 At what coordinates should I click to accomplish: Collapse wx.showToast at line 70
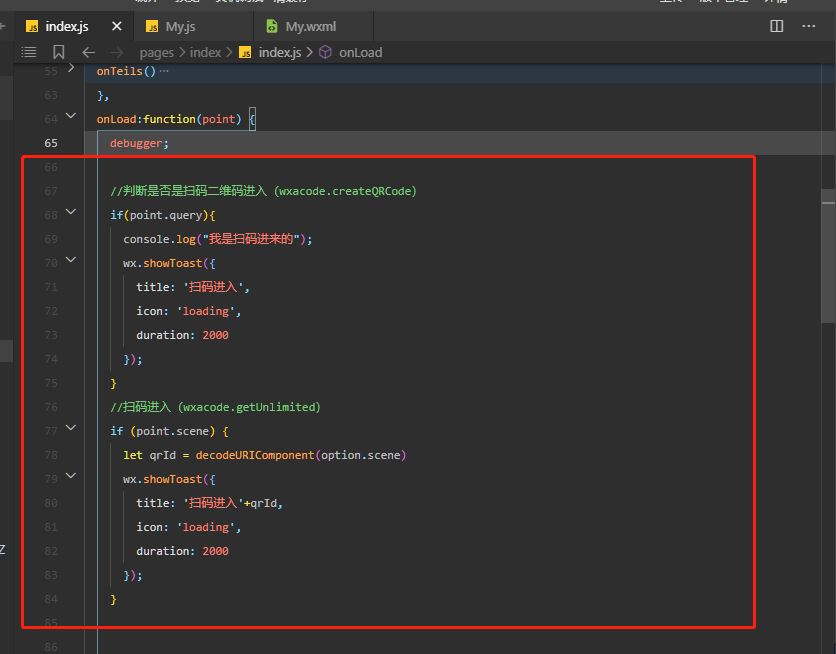tap(71, 260)
